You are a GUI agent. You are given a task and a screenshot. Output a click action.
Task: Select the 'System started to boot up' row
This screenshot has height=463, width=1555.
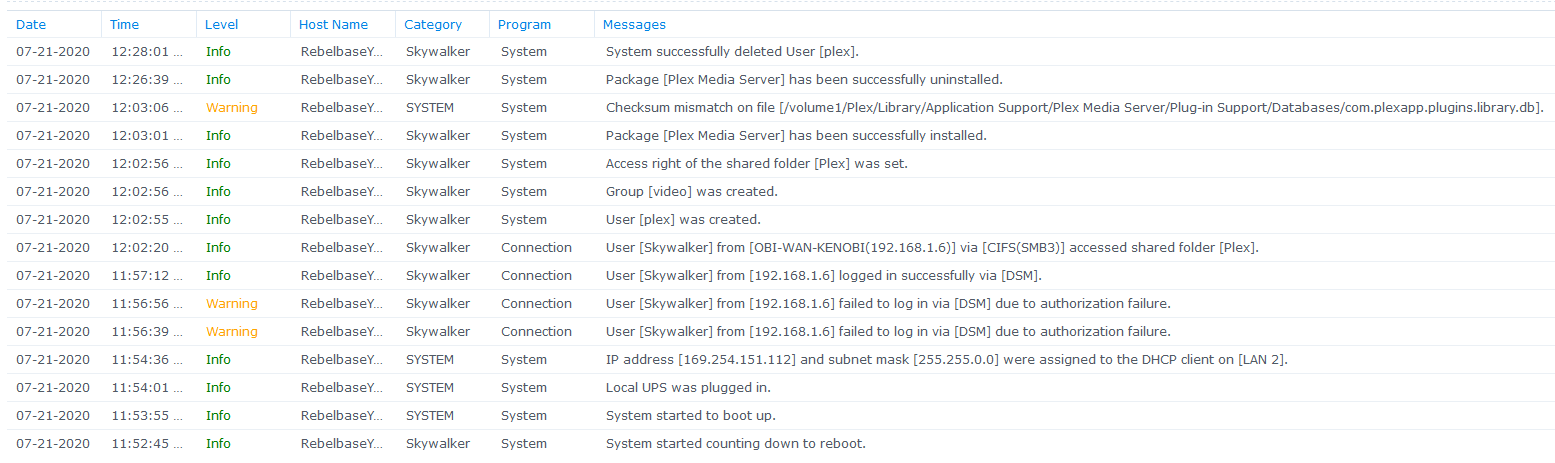(x=781, y=416)
